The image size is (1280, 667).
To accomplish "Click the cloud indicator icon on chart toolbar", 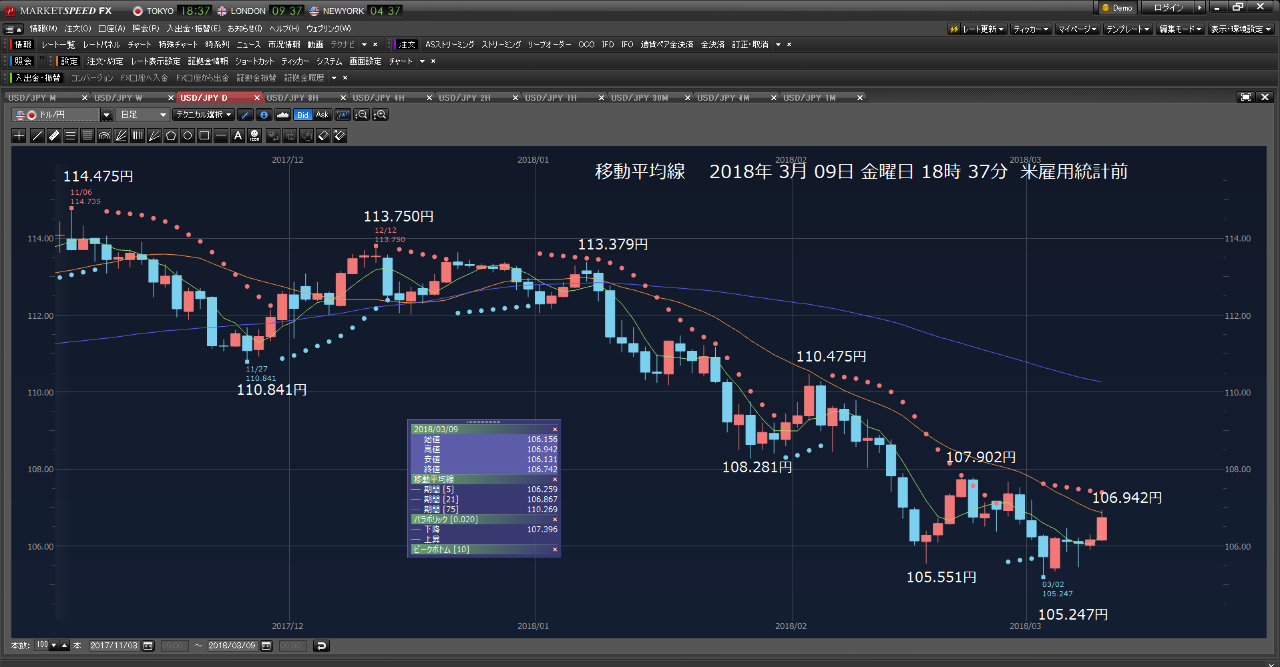I will 283,114.
